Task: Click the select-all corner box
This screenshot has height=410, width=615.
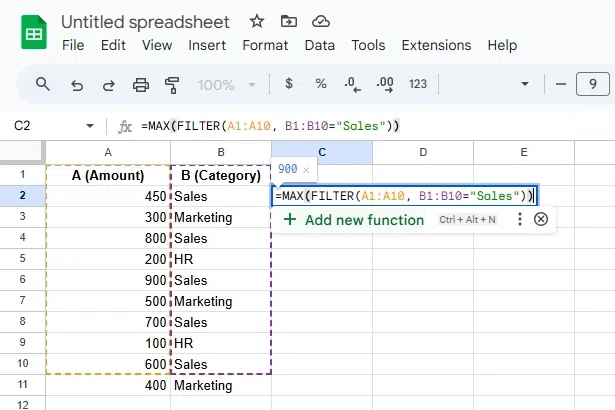Action: pyautogui.click(x=22, y=152)
